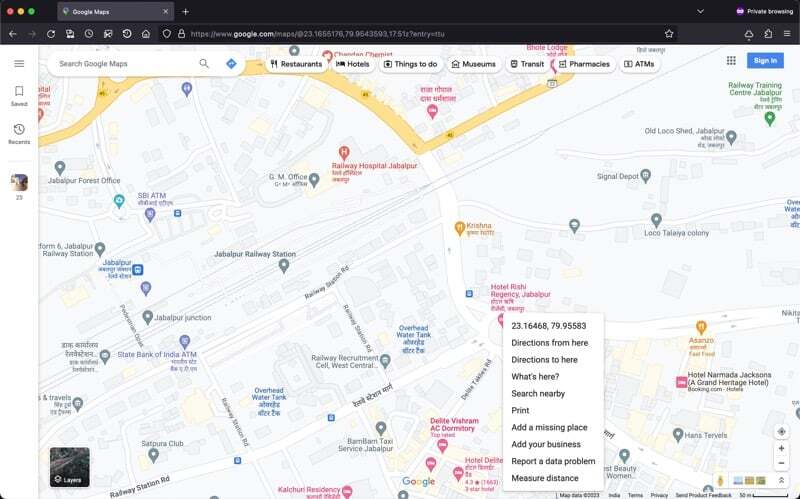800x499 pixels.
Task: Filter map by Hotels chip
Action: click(353, 64)
